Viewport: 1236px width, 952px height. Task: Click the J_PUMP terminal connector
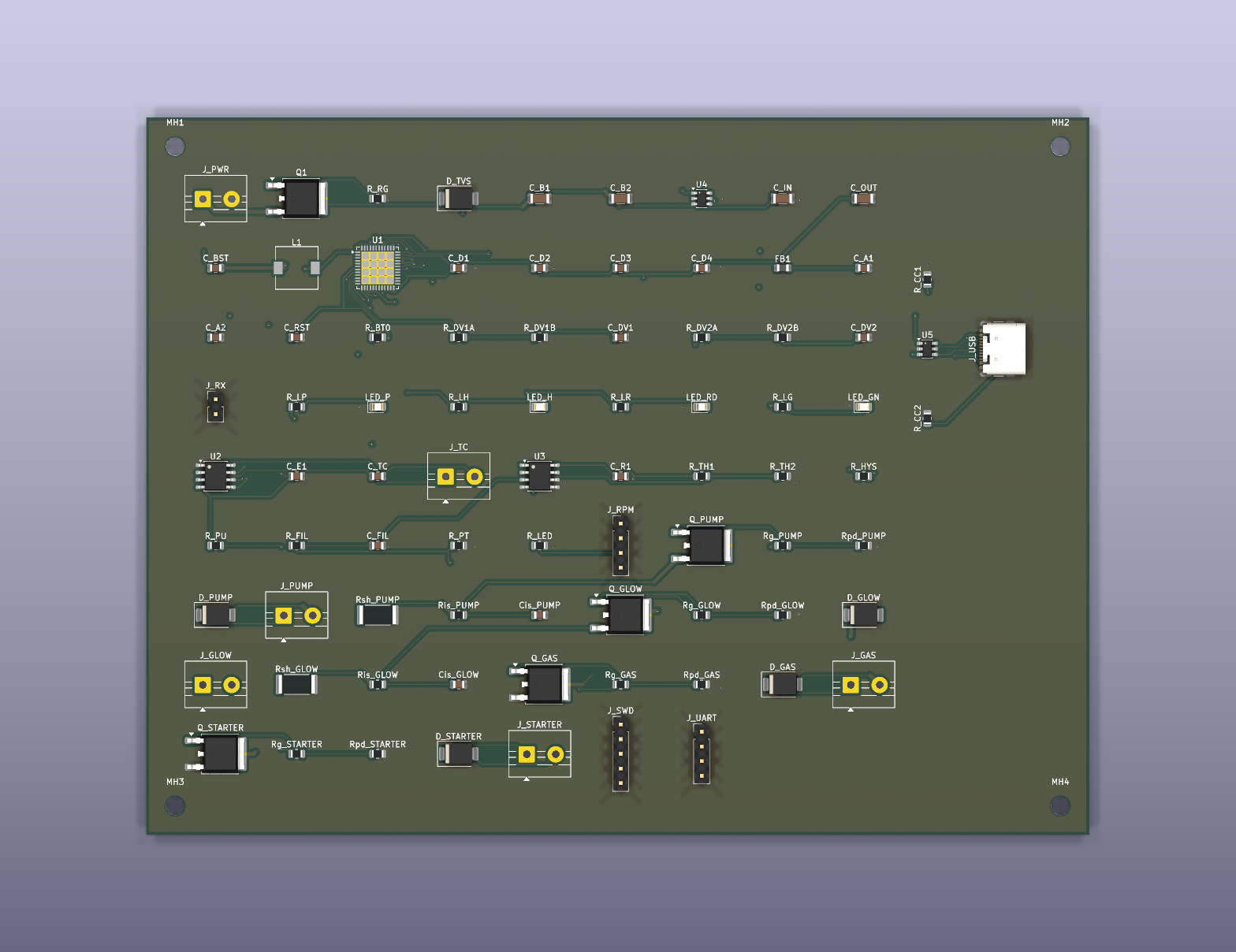click(297, 615)
